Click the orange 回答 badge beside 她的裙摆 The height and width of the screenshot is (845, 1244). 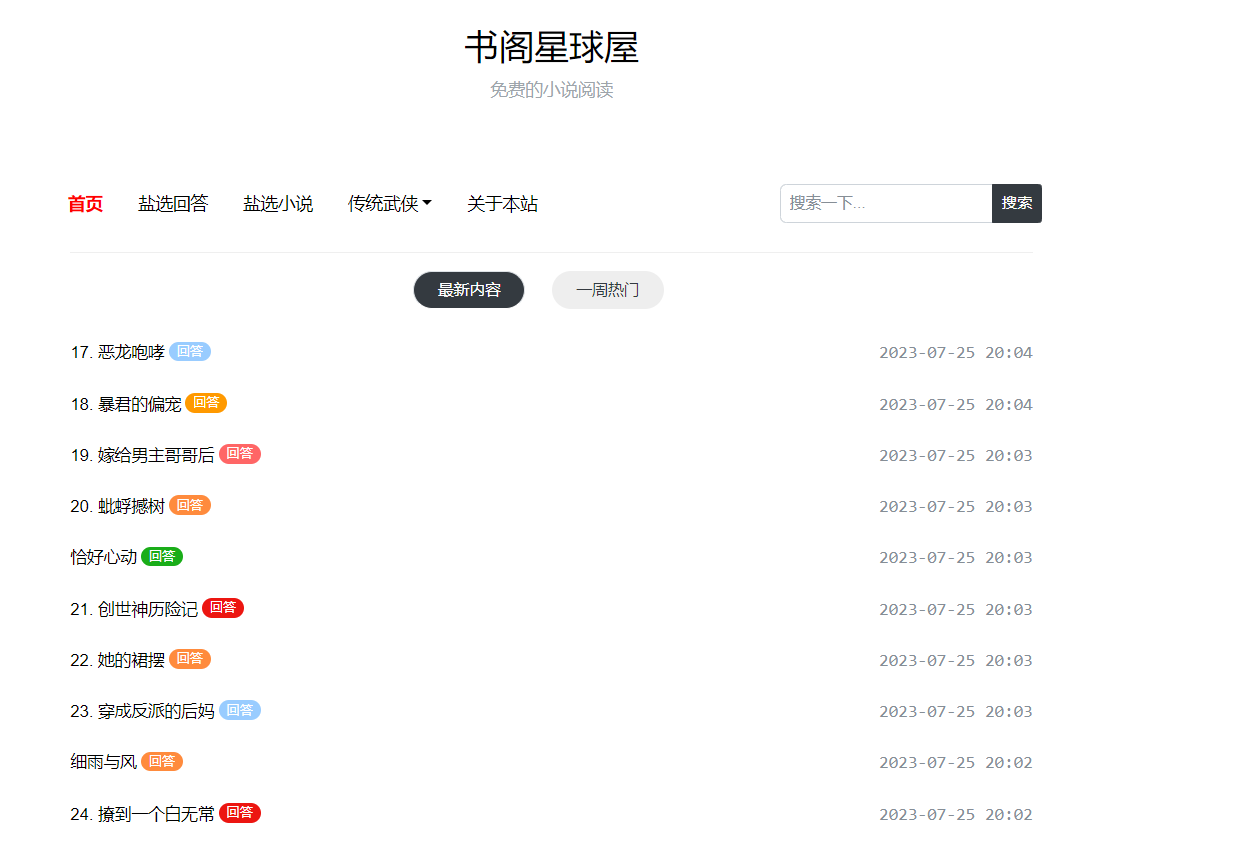tap(190, 659)
